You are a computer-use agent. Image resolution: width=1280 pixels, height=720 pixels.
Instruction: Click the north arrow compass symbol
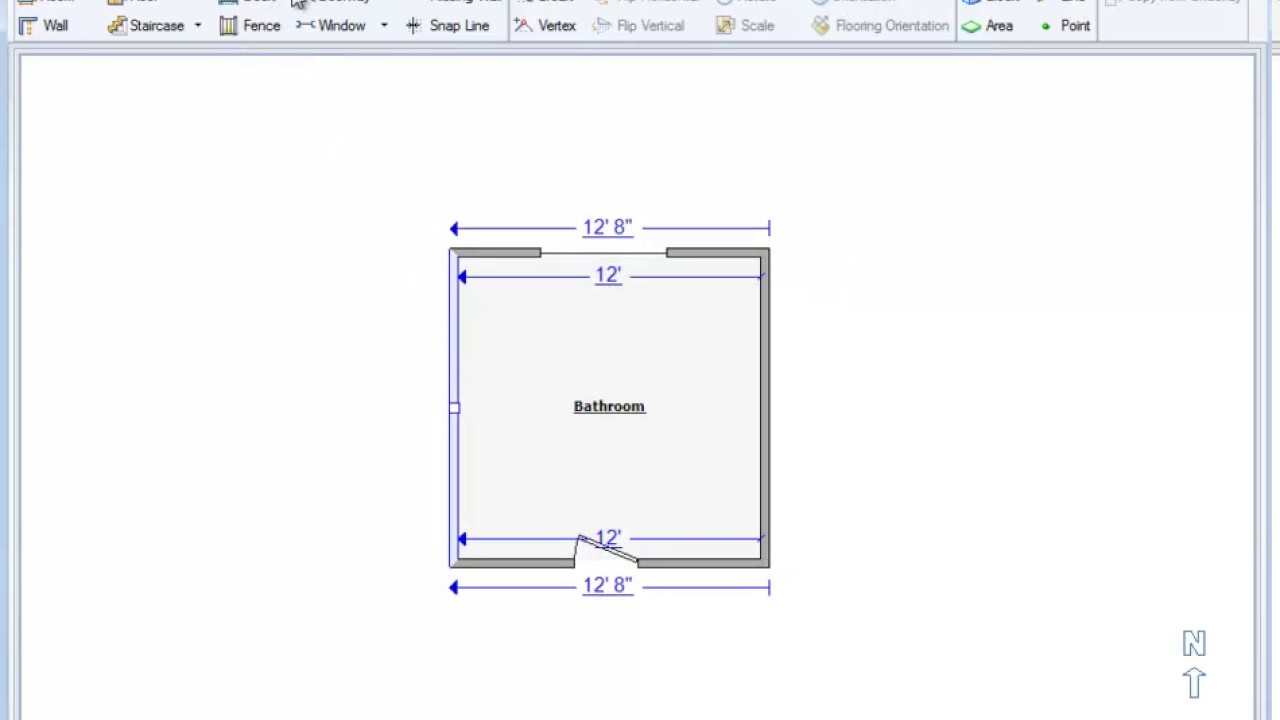tap(1194, 665)
